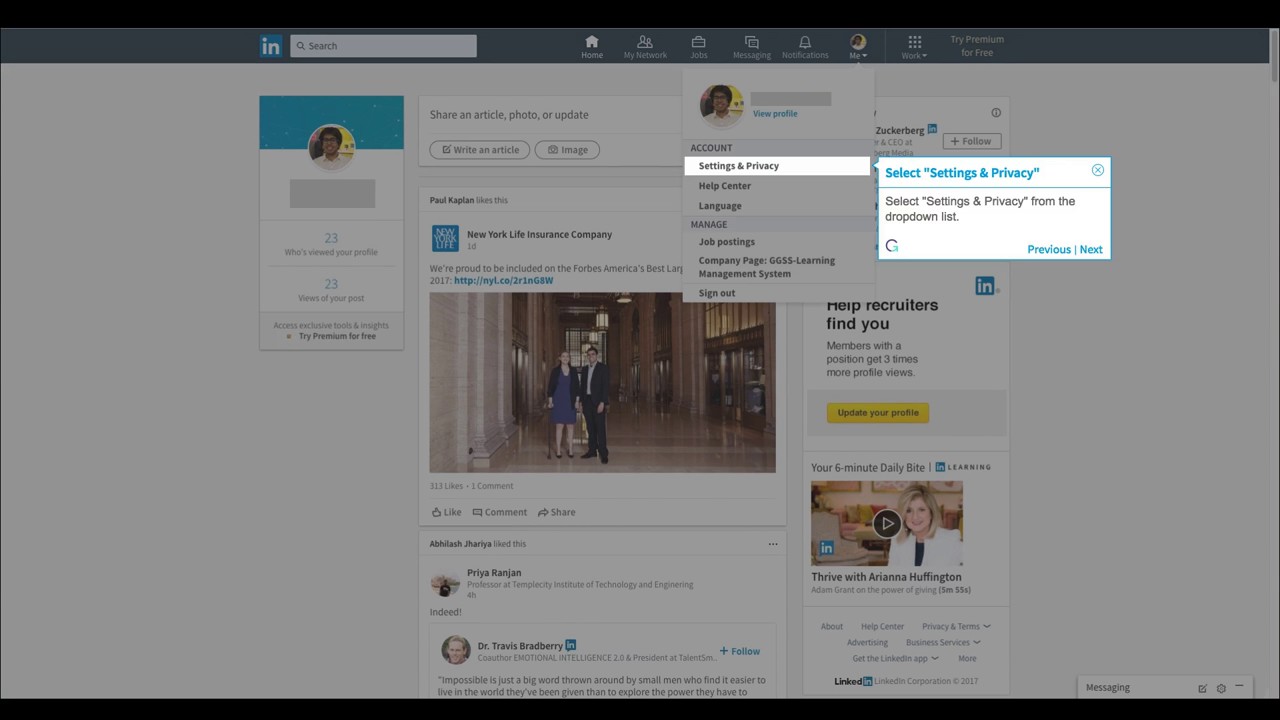Click the LinkedIn Learning logo
1280x720 pixels.
point(963,467)
